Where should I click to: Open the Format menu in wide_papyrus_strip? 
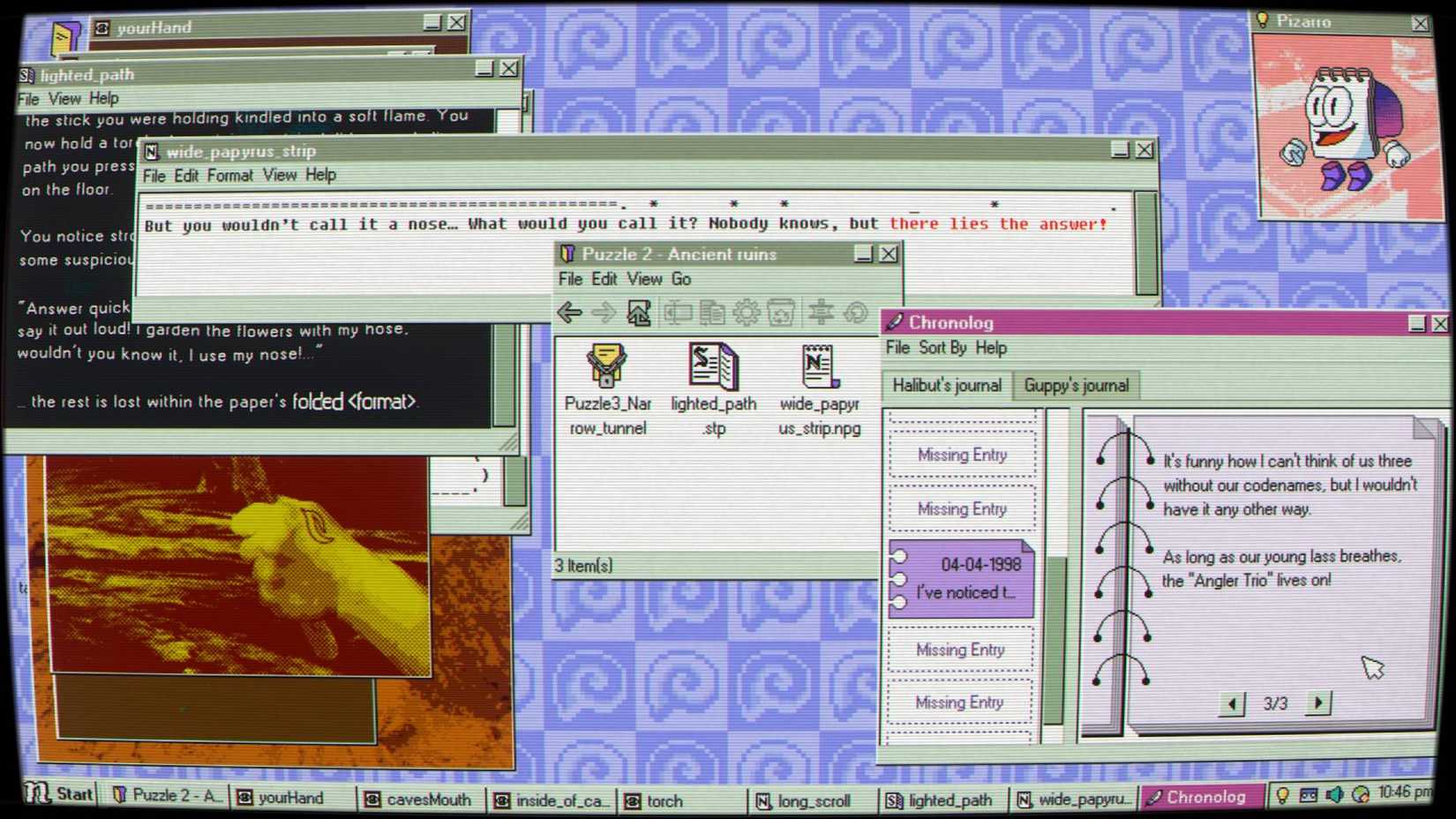[x=229, y=176]
